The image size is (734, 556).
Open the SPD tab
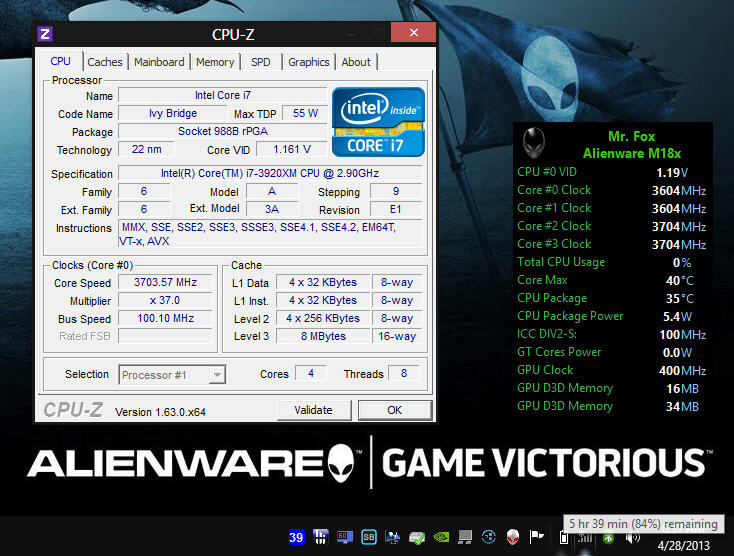260,62
